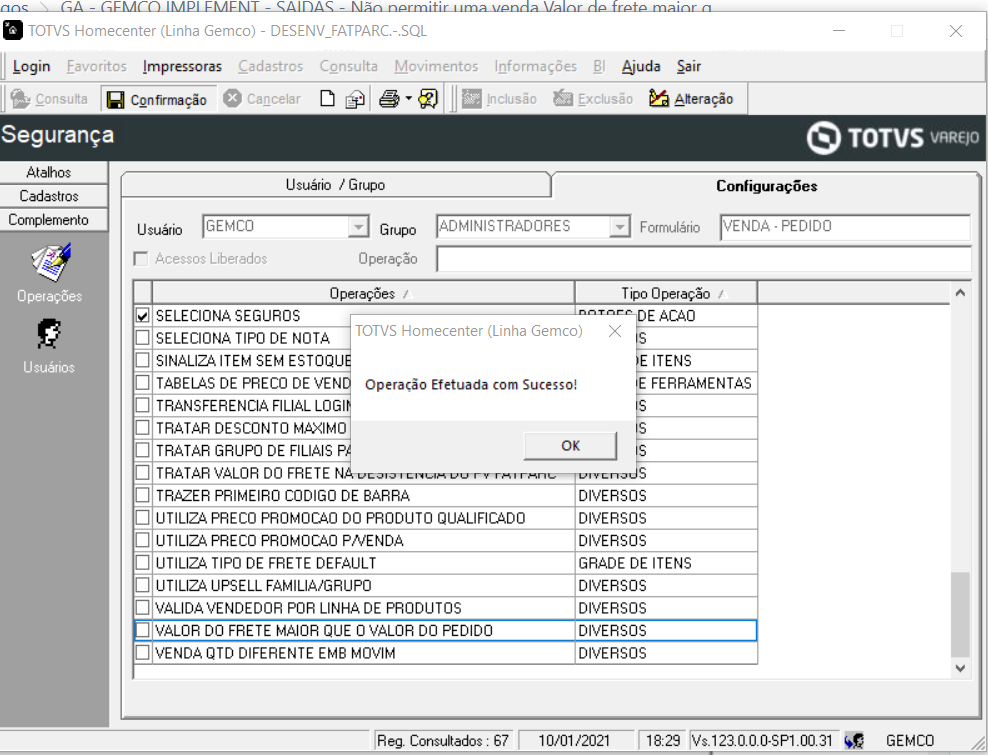Check SELECIONA TIPO DE NOTA checkbox
Viewport: 988px width, 755px height.
pos(143,338)
